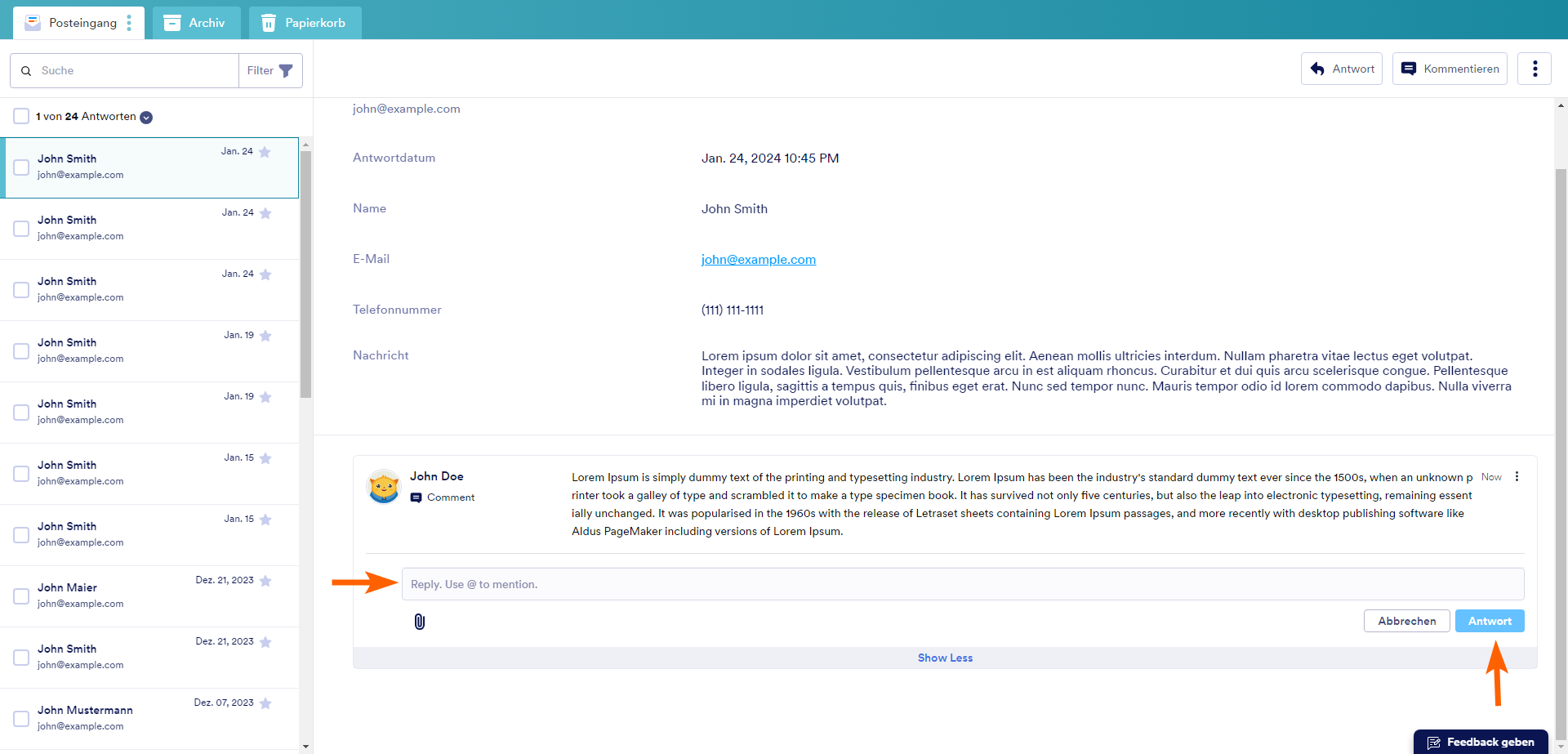
Task: Open the more options menu beside Kommentieren
Action: [1535, 69]
